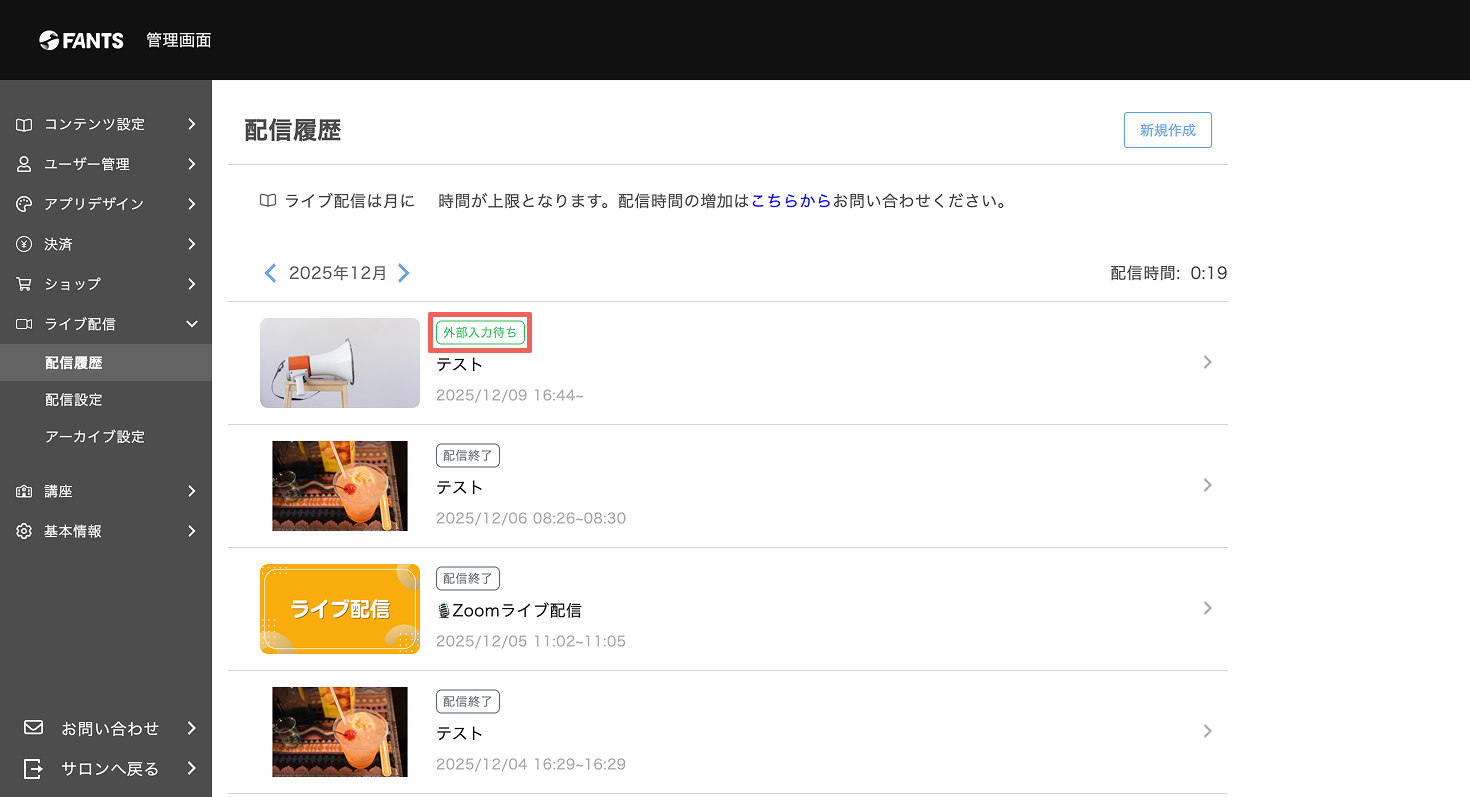Click the envelope icon beside お問い合わせ

pos(33,728)
